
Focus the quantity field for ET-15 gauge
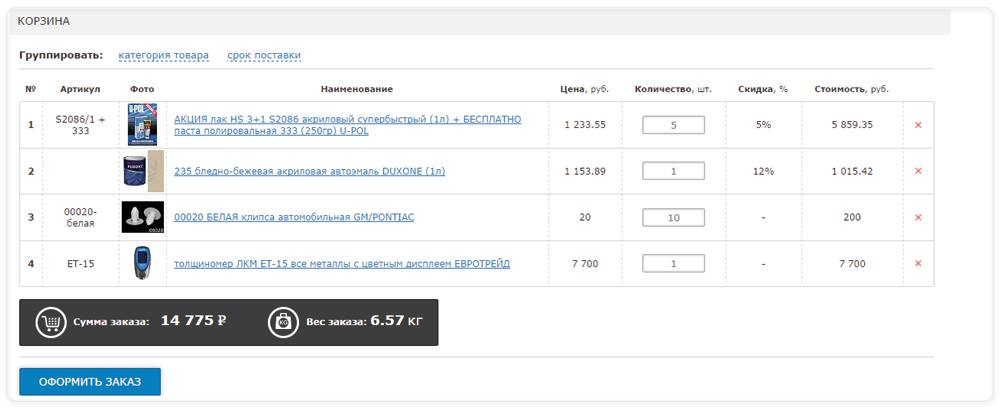(x=673, y=263)
